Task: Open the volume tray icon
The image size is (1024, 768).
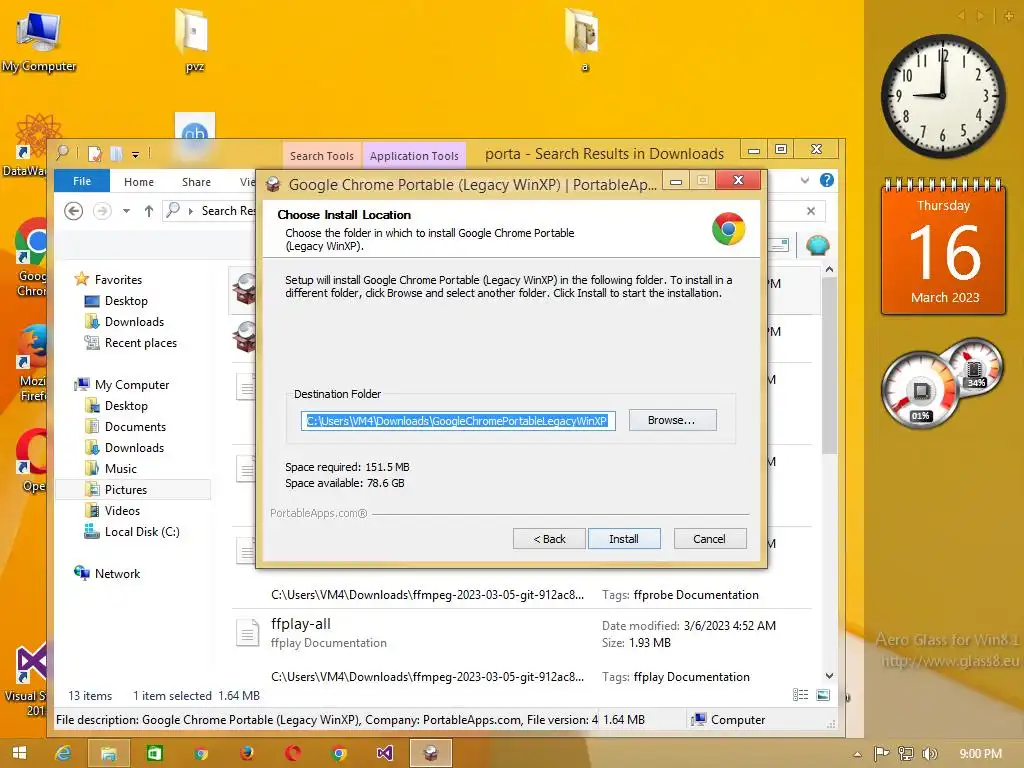Action: click(929, 754)
